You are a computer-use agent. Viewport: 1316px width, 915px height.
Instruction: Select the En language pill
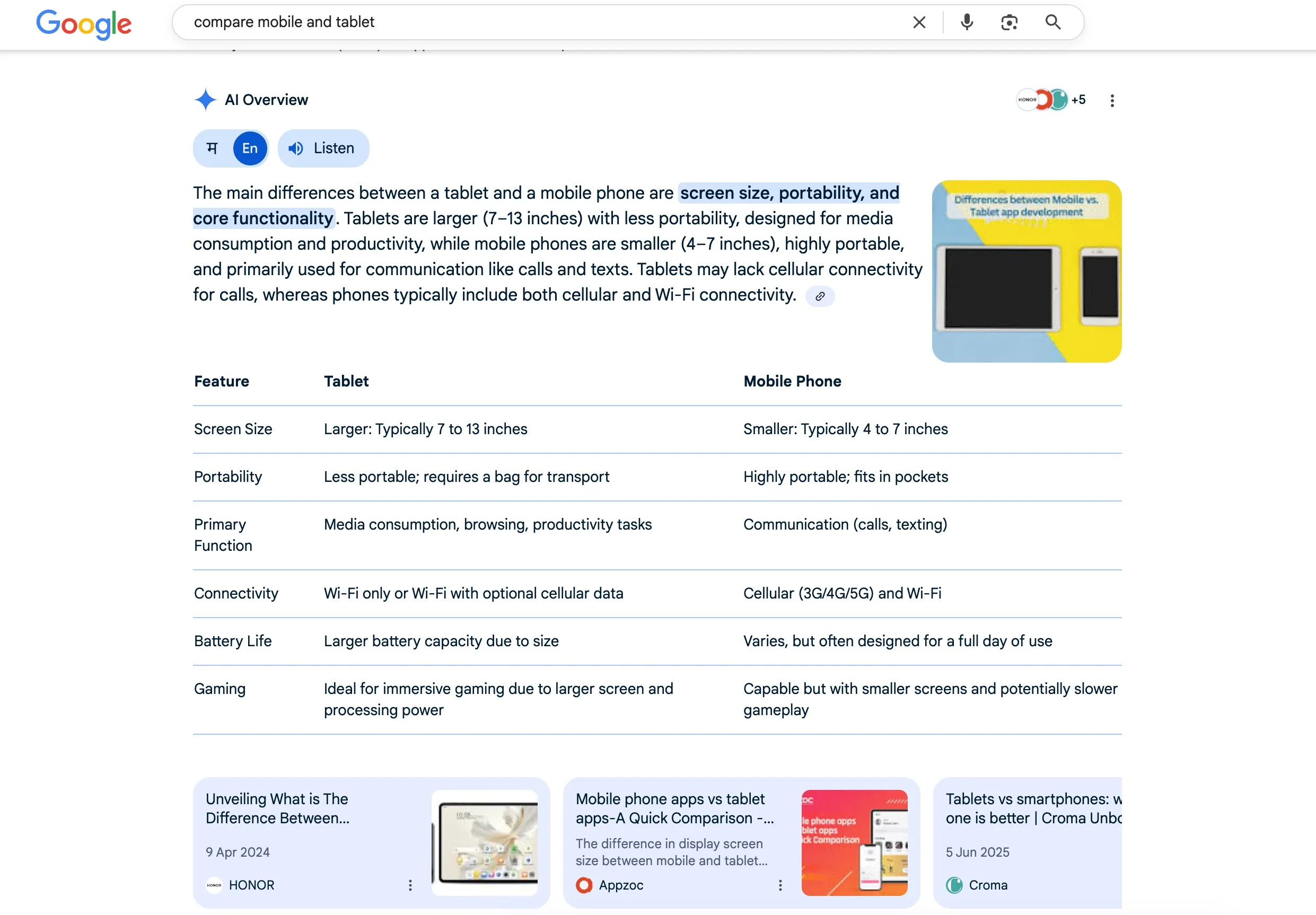point(249,148)
